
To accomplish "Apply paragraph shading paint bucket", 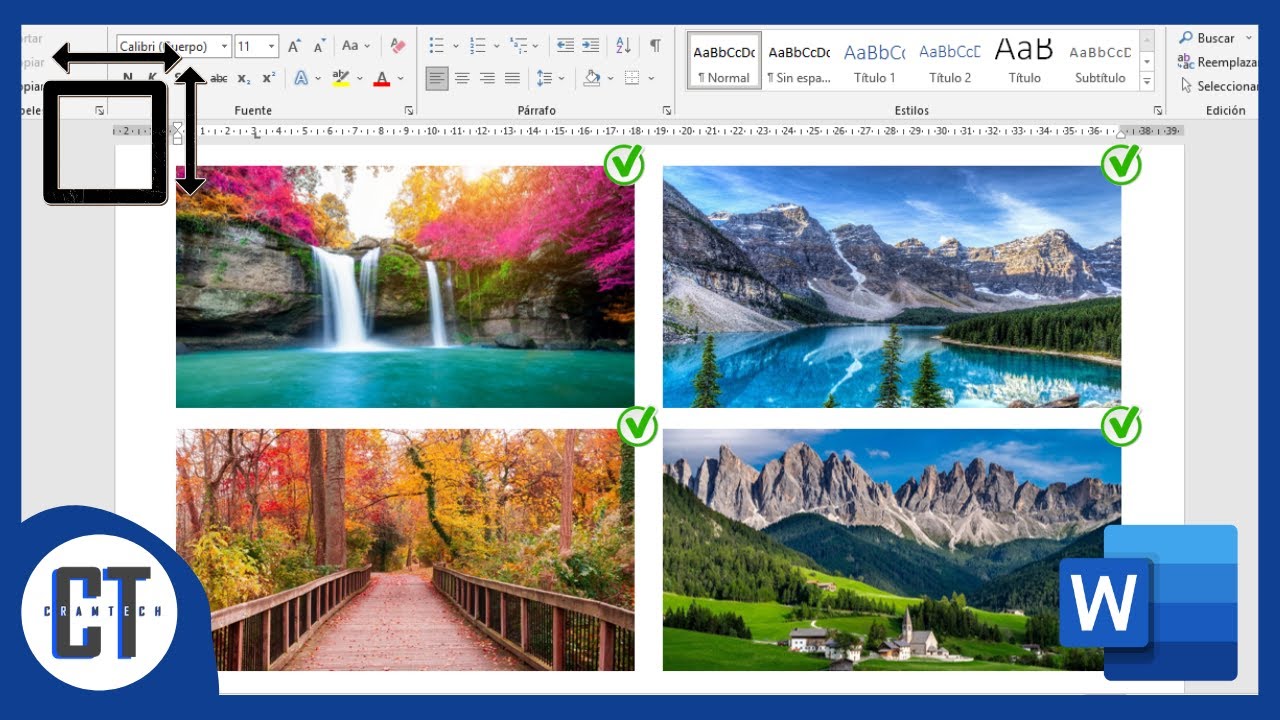I will (592, 78).
